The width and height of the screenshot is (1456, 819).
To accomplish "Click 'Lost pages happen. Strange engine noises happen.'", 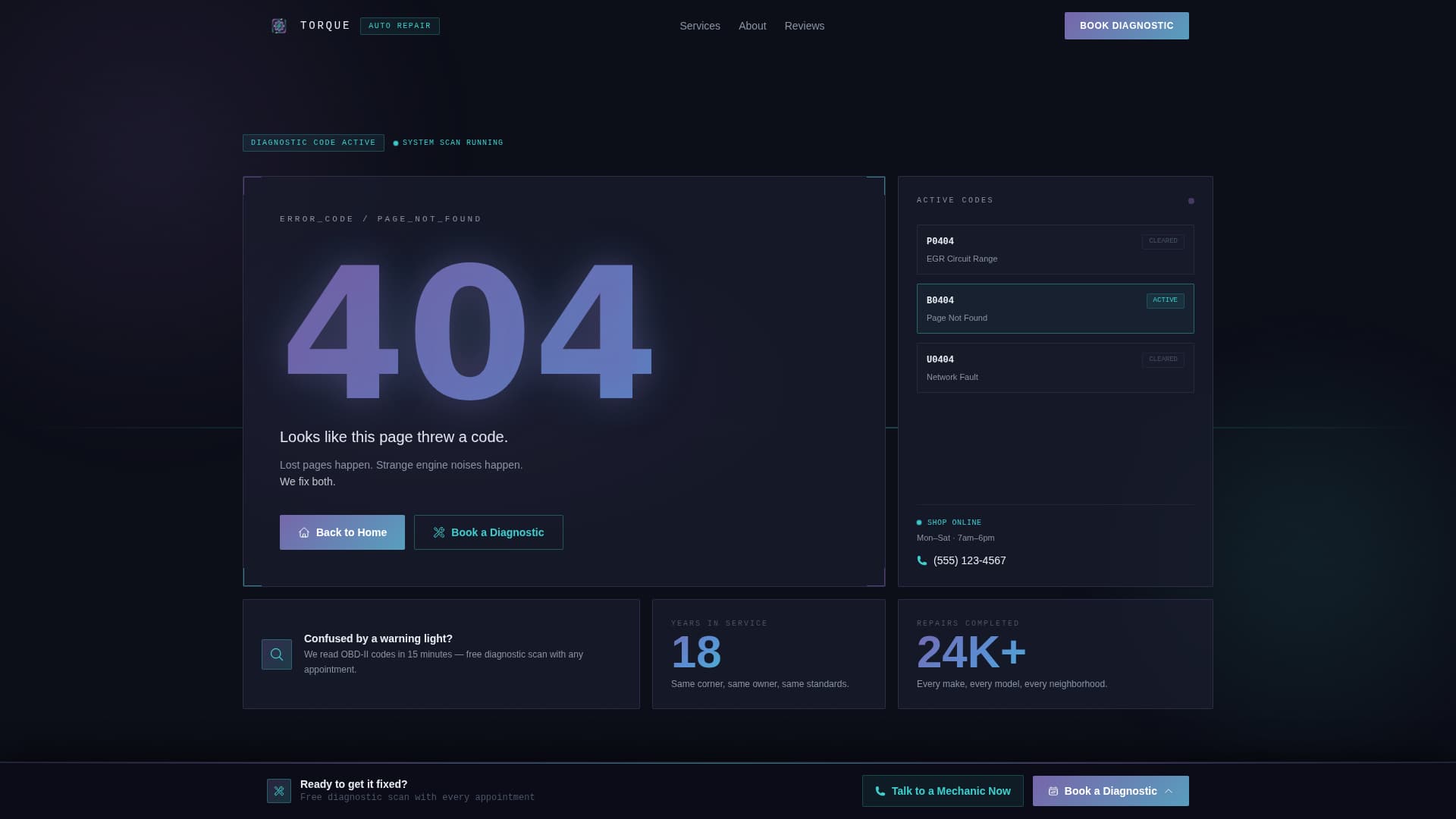I will point(401,466).
